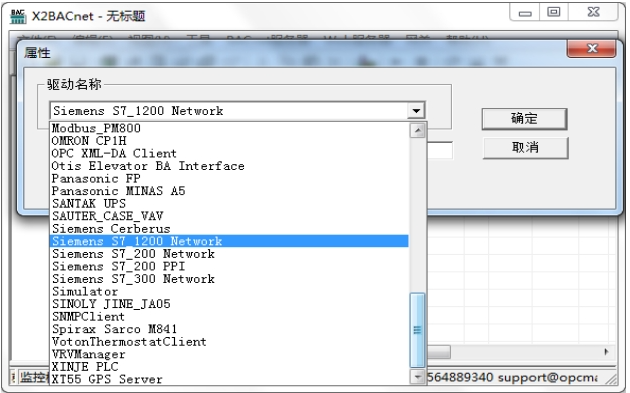Pick Otis Elevator BA Interface driver

coord(229,166)
